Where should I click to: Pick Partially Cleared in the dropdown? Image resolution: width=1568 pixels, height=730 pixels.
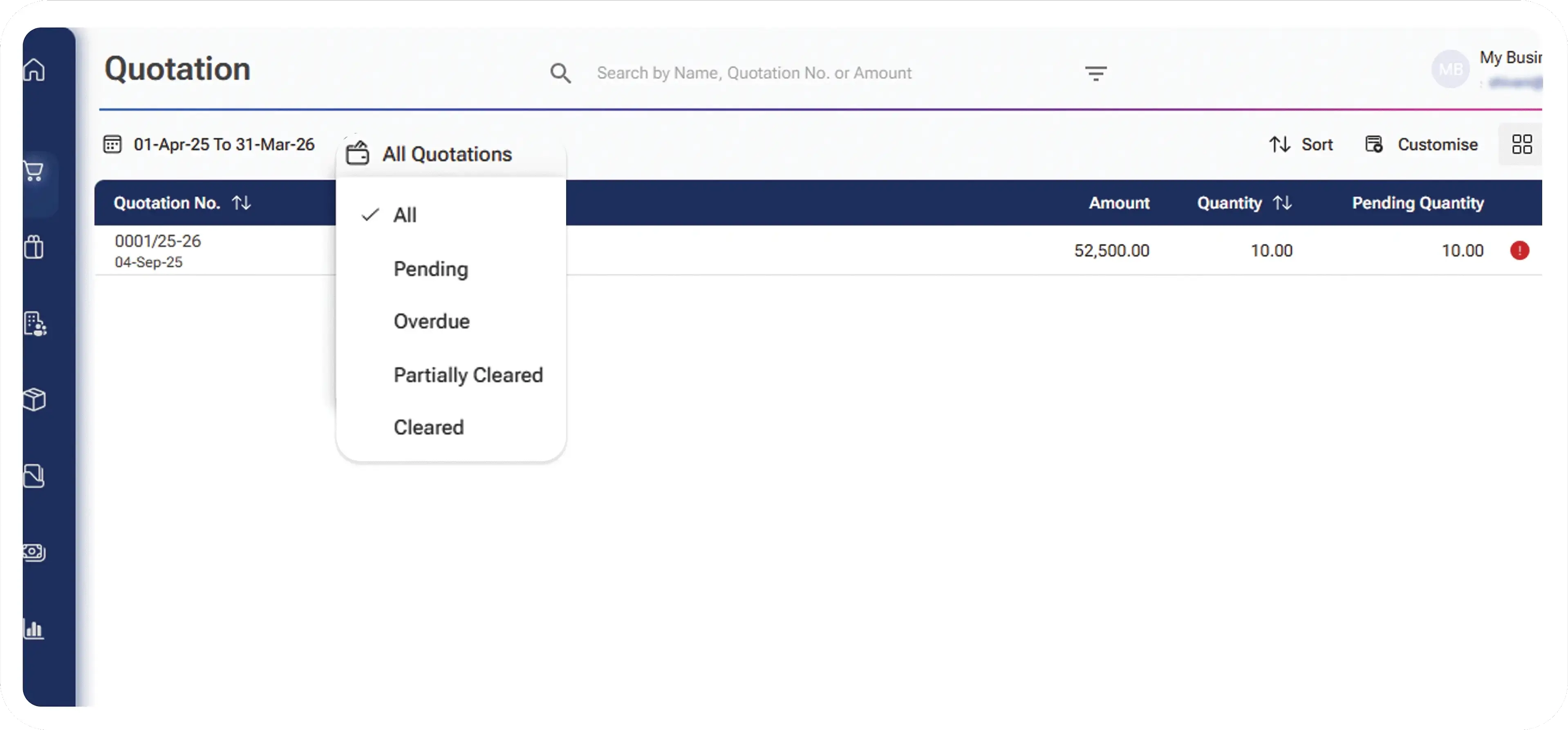coord(468,375)
